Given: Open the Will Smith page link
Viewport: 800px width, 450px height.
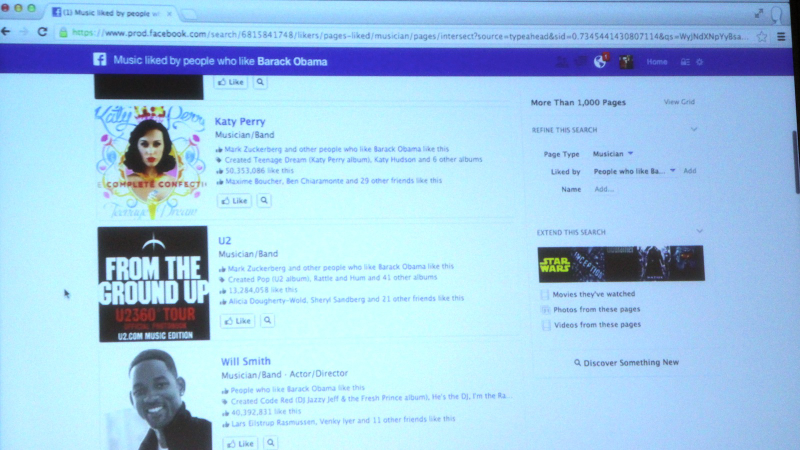Looking at the screenshot, I should pyautogui.click(x=245, y=361).
